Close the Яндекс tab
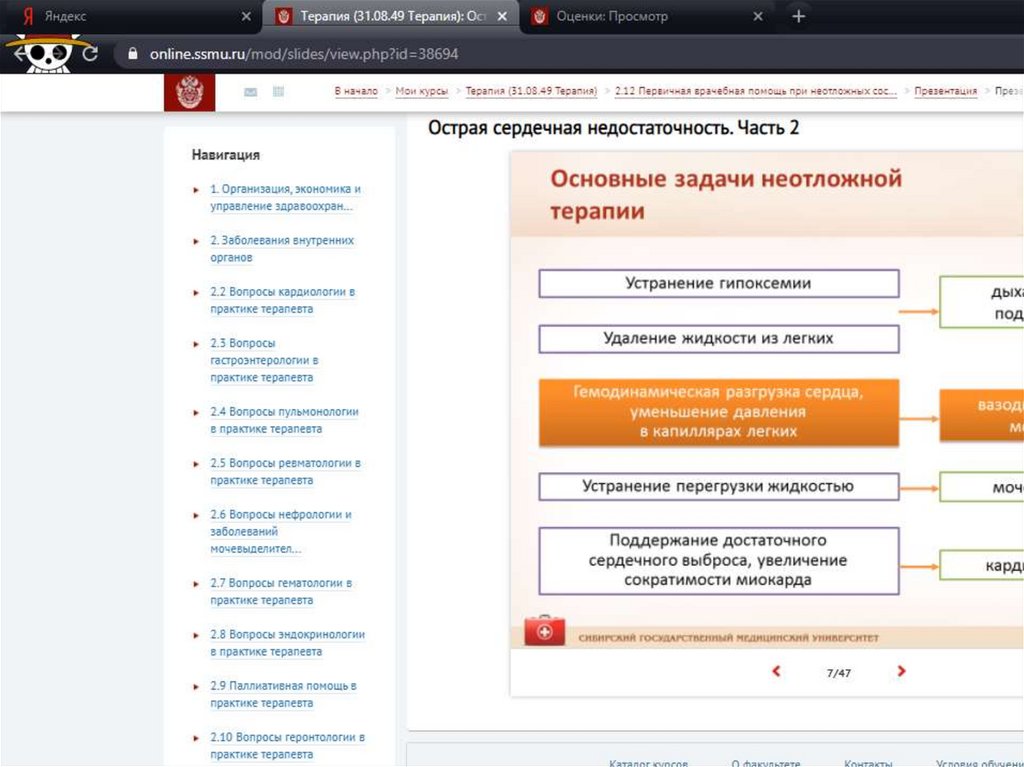The height and width of the screenshot is (767, 1024). pos(246,16)
